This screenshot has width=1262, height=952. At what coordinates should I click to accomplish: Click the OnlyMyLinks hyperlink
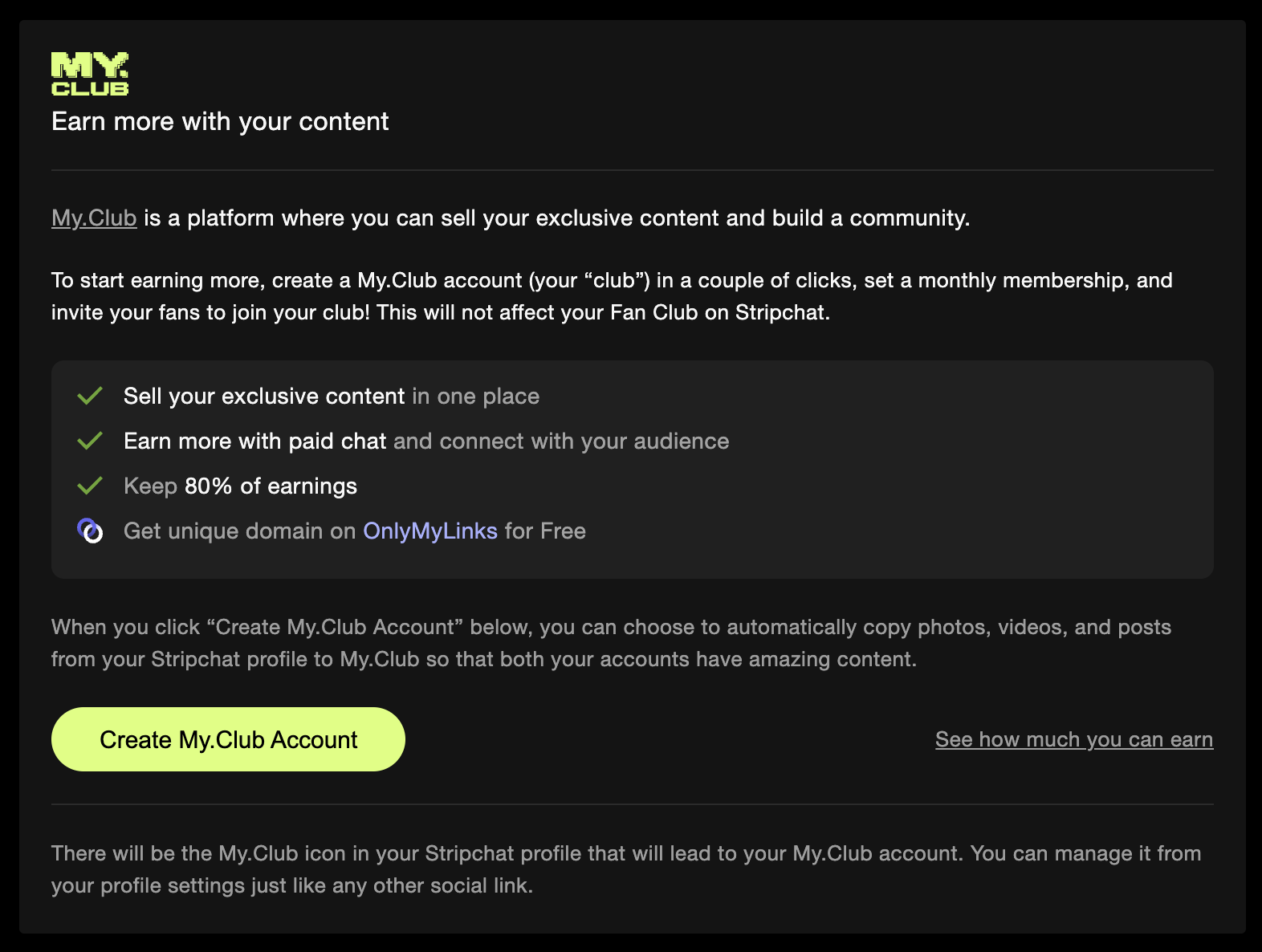click(430, 531)
